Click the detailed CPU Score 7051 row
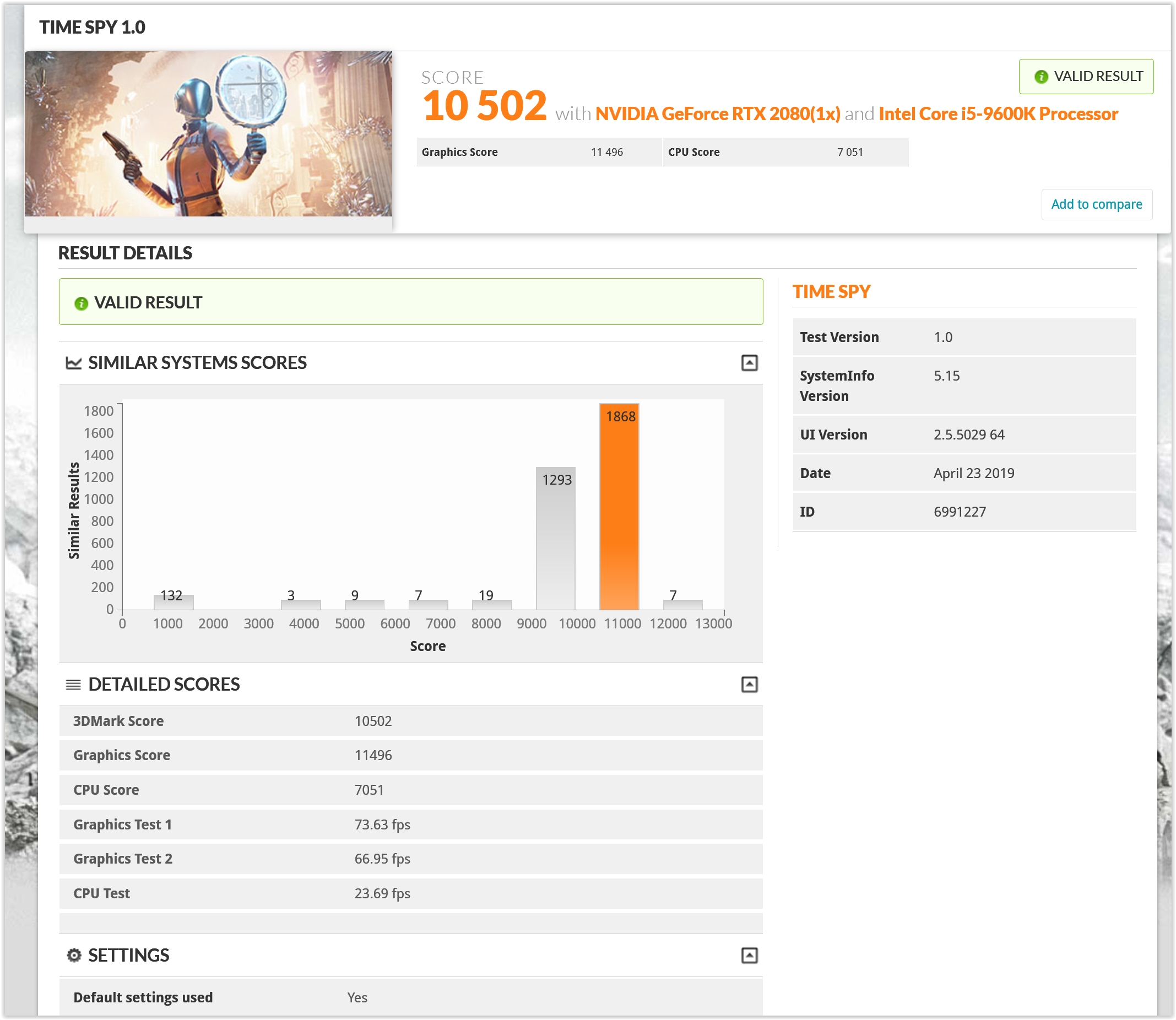 [x=410, y=790]
